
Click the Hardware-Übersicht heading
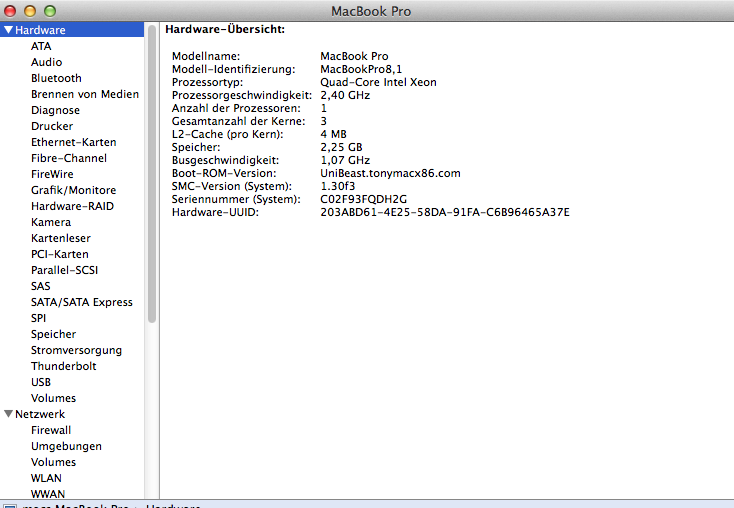tap(225, 29)
